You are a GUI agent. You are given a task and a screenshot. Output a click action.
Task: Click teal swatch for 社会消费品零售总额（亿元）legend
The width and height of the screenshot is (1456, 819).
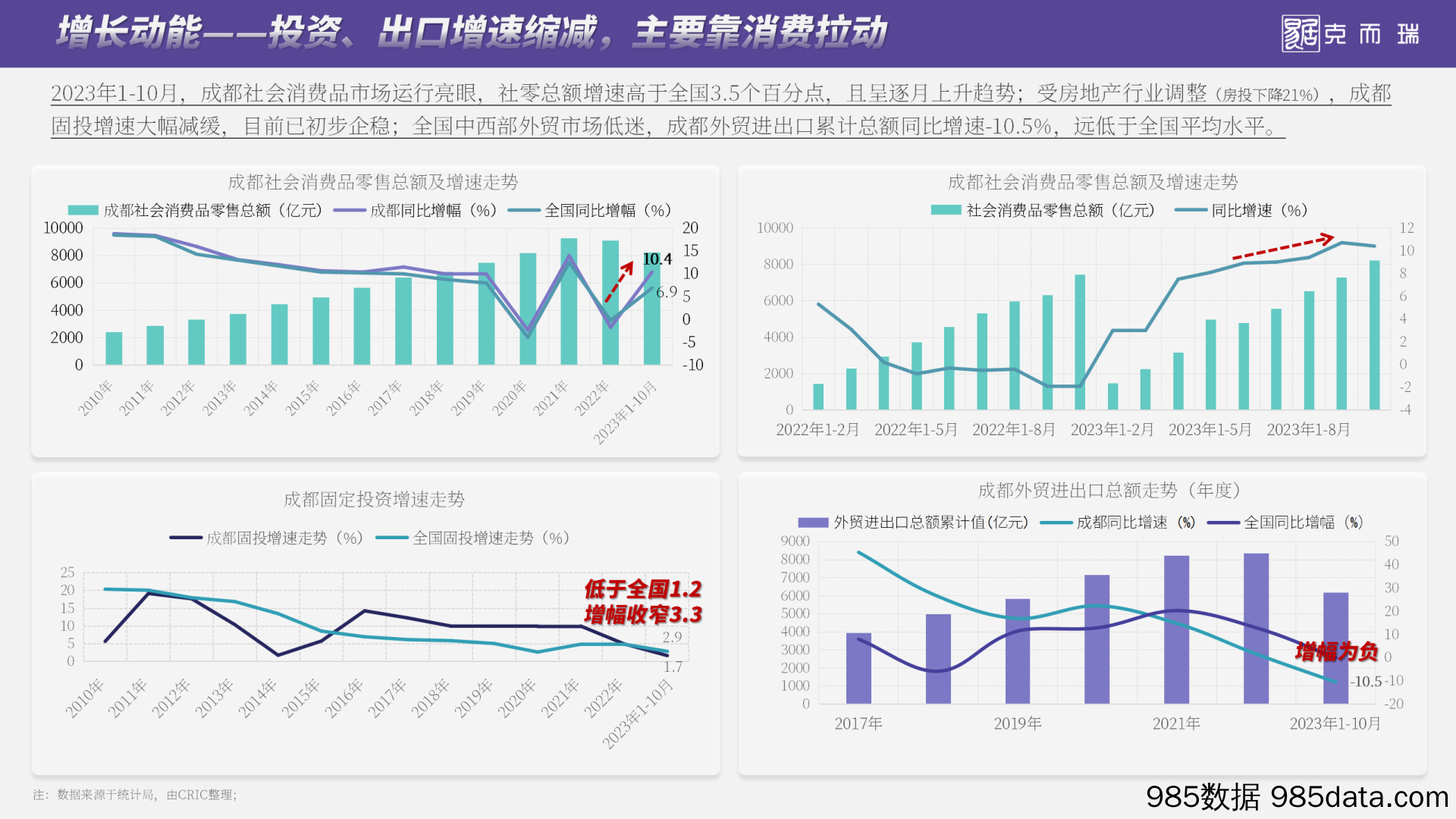click(946, 210)
